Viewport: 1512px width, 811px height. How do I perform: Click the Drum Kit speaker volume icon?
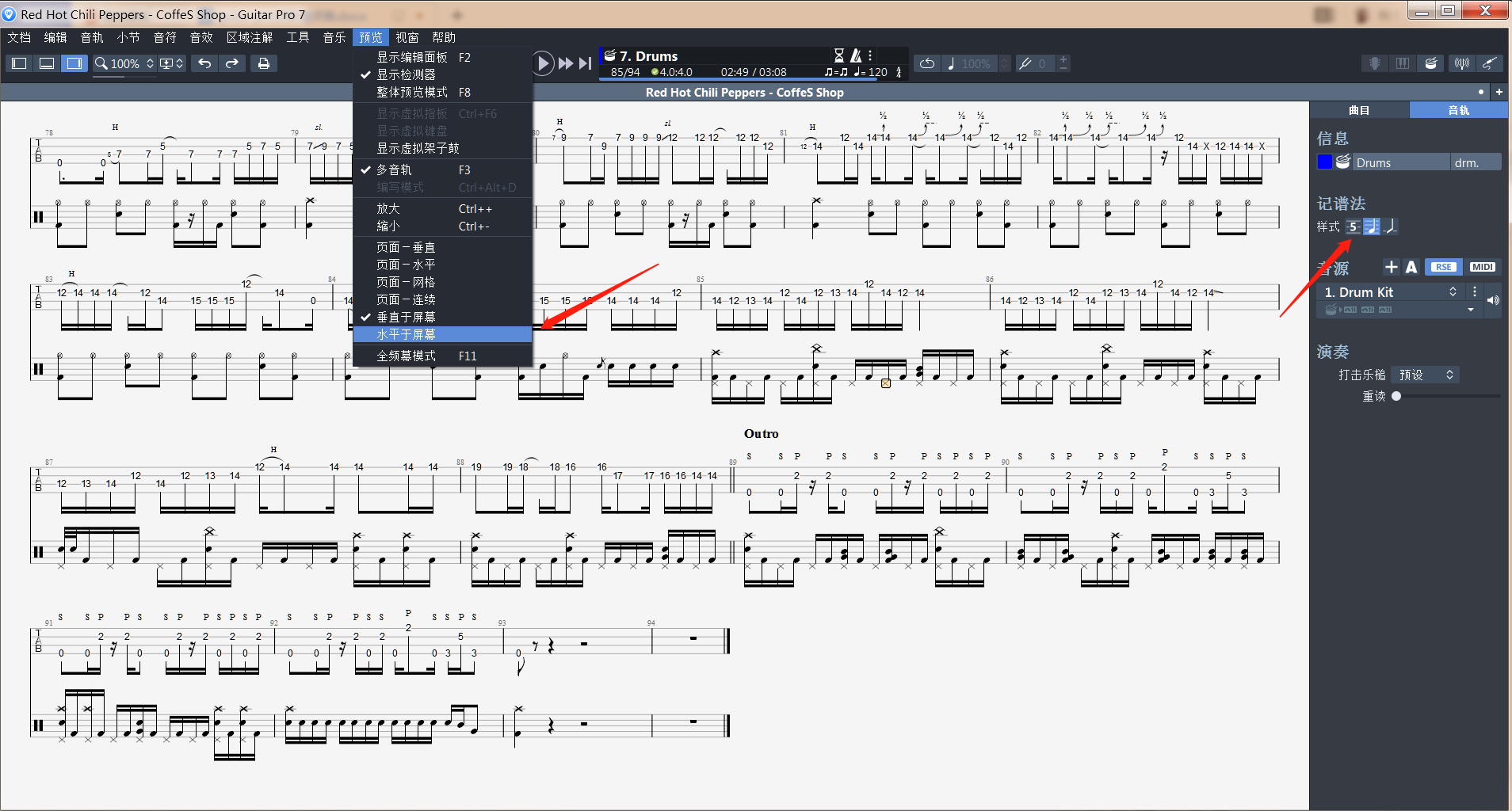(x=1493, y=300)
